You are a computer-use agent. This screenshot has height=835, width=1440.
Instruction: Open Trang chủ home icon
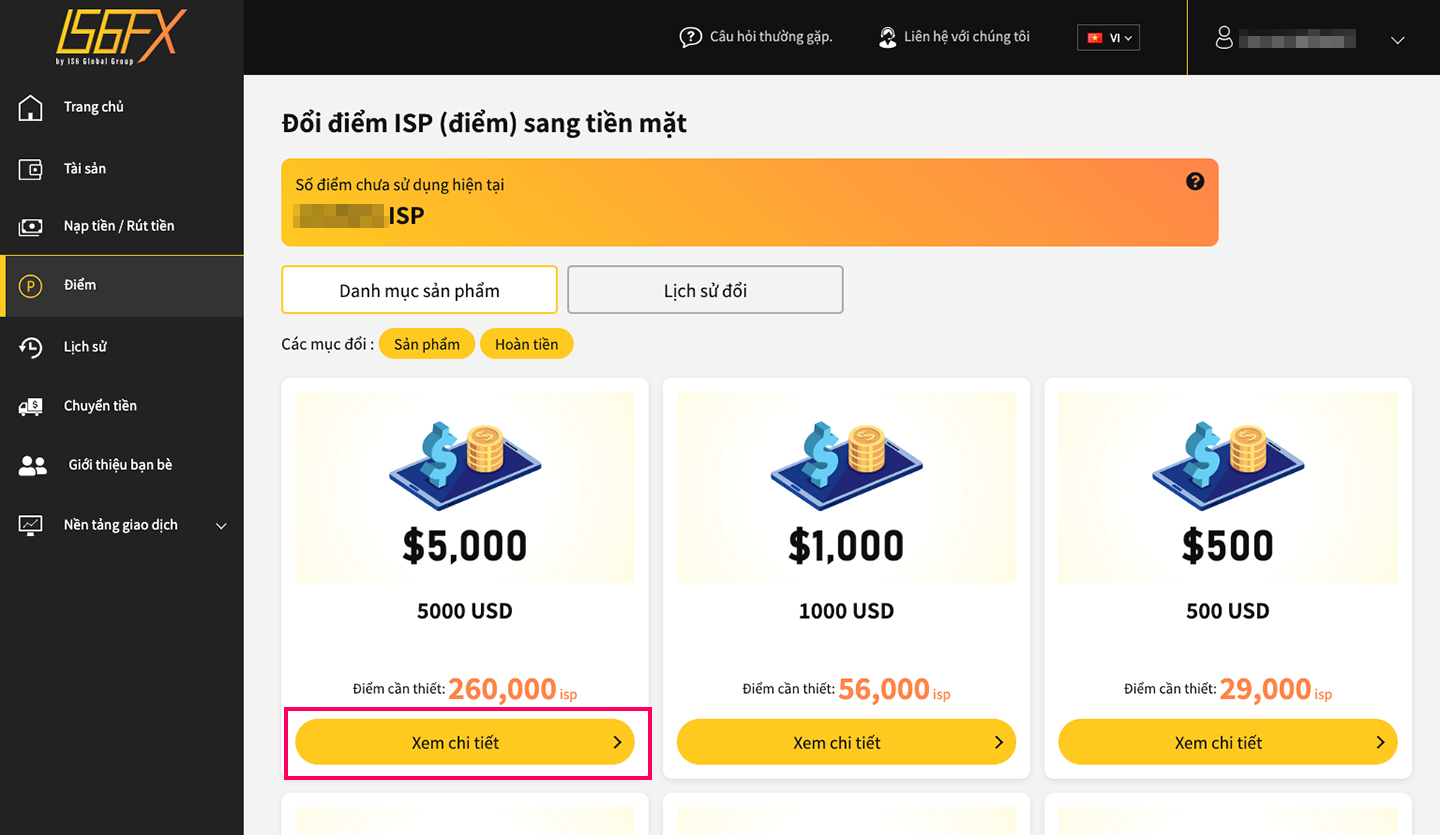pos(31,107)
